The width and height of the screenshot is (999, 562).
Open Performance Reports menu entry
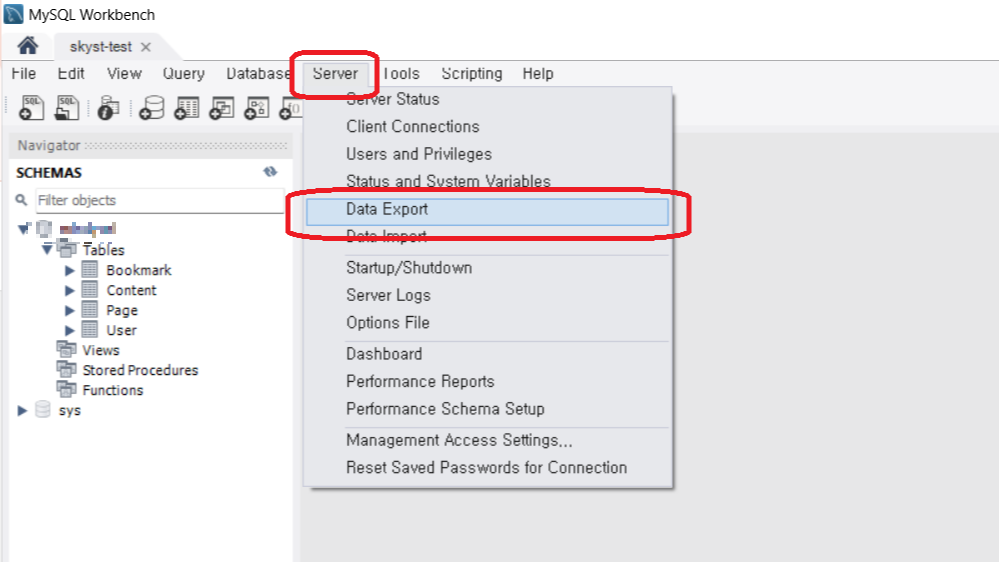coord(487,381)
